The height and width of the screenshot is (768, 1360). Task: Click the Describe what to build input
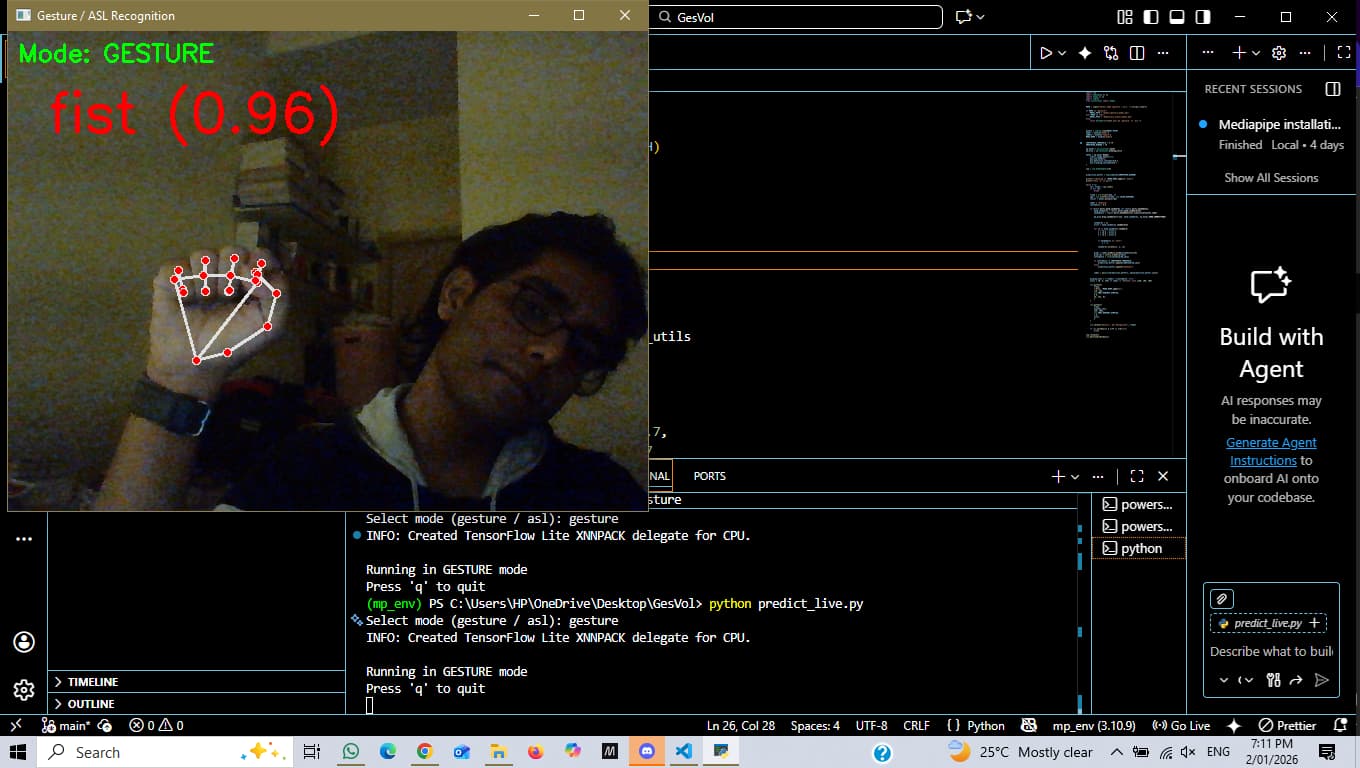[1270, 651]
